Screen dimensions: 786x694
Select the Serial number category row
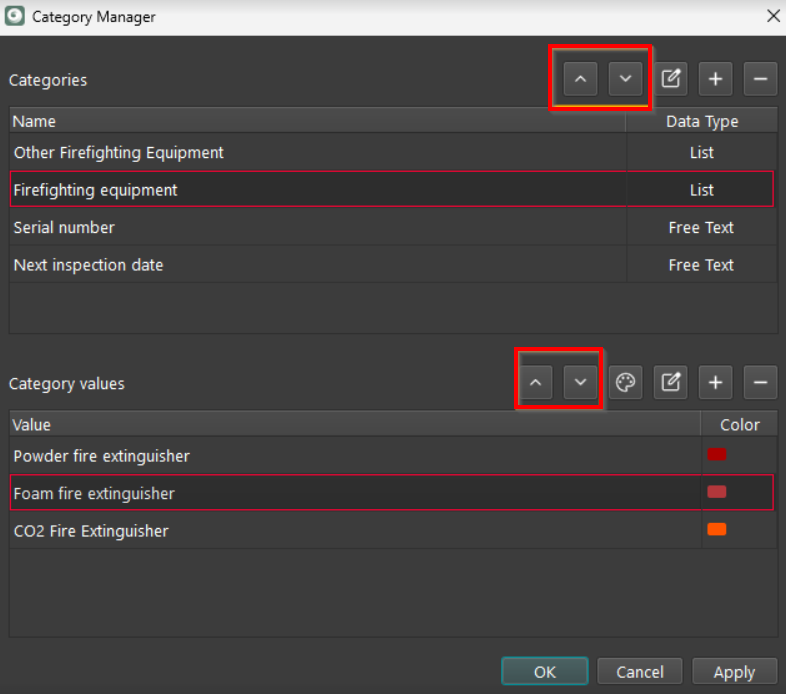[x=64, y=228]
